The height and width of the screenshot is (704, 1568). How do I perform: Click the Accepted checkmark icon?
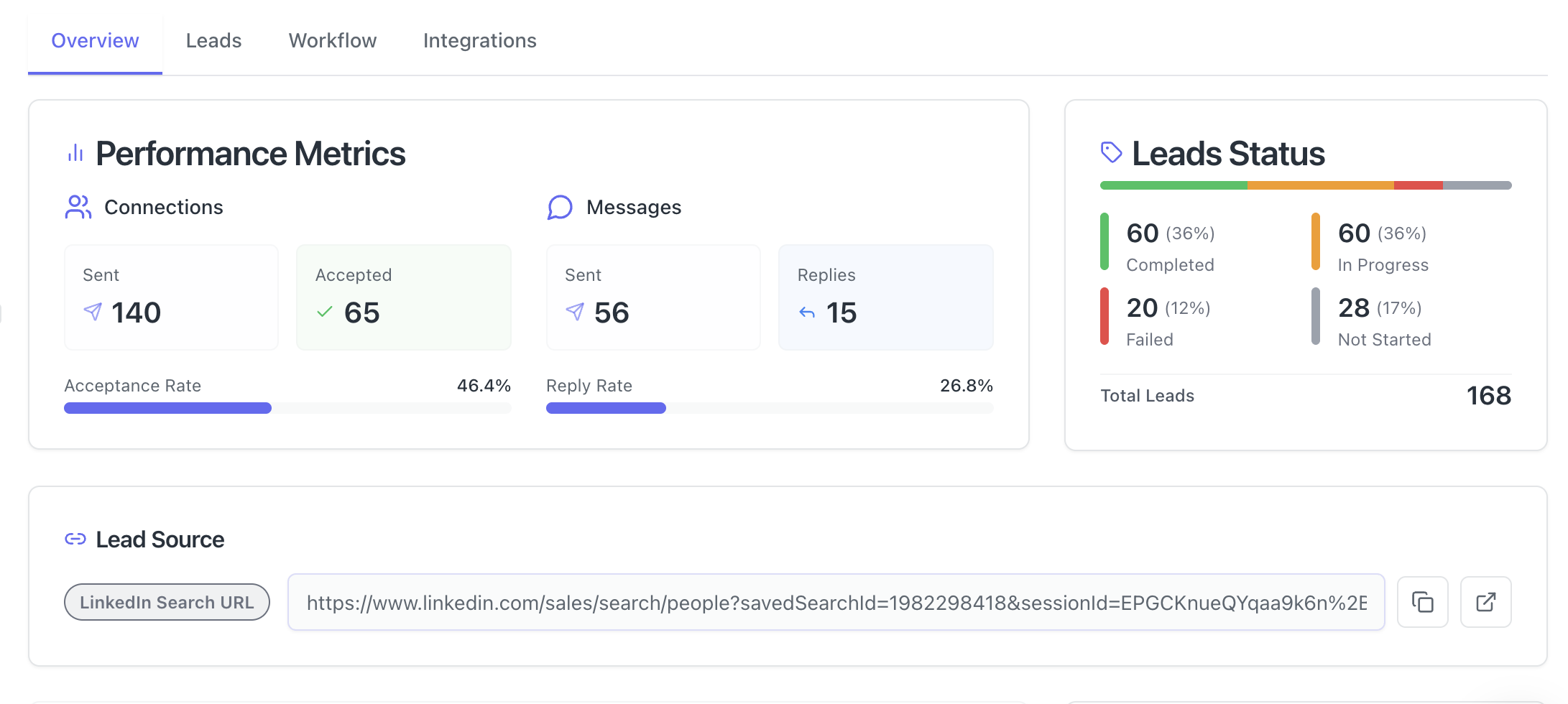click(x=325, y=312)
